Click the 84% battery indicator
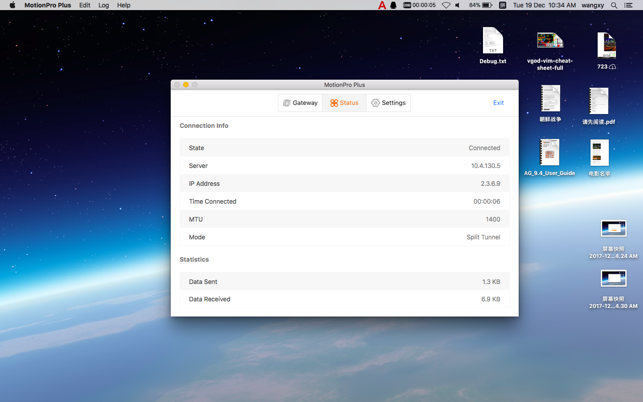Image resolution: width=643 pixels, height=402 pixels. pos(481,5)
